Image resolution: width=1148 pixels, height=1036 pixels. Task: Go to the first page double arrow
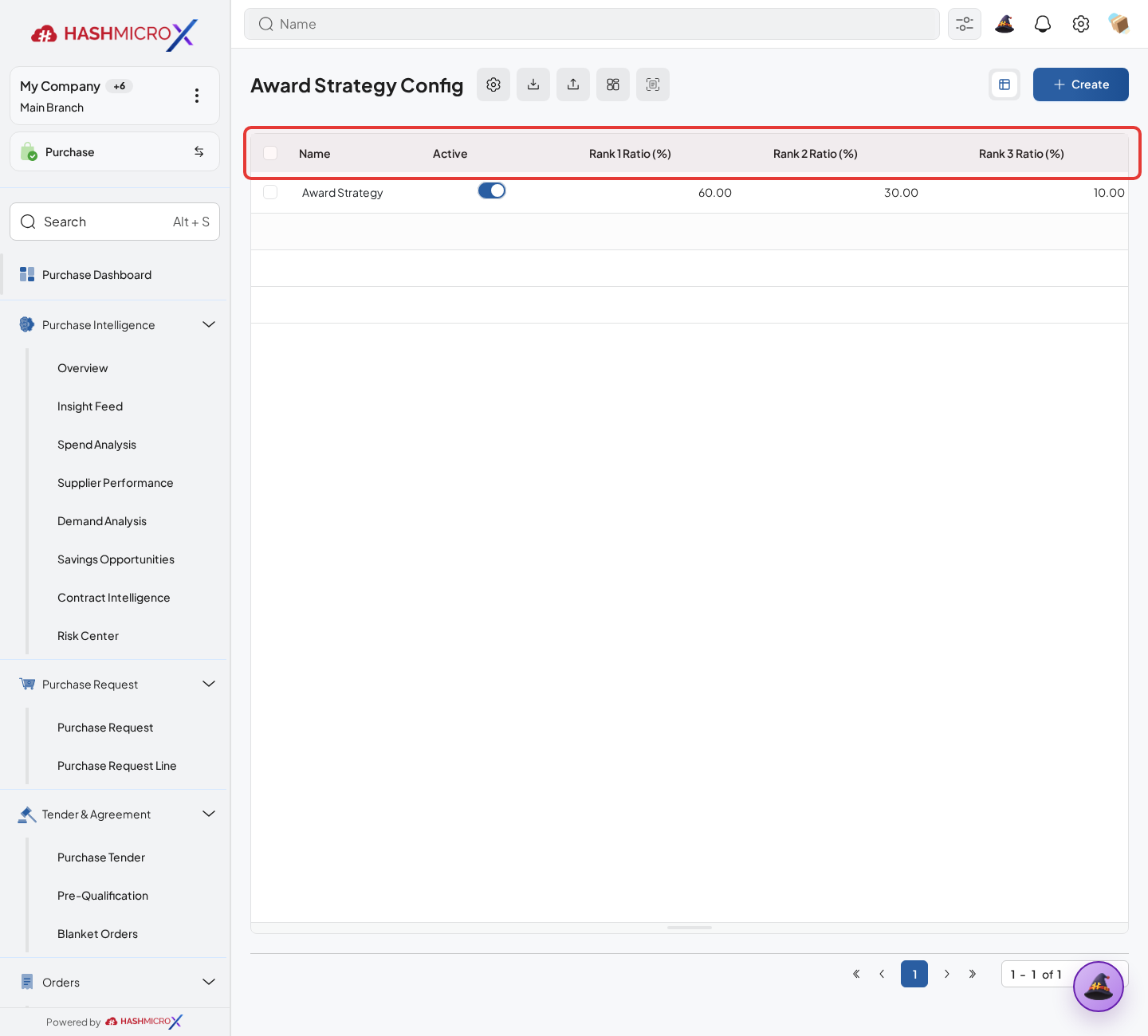[856, 974]
